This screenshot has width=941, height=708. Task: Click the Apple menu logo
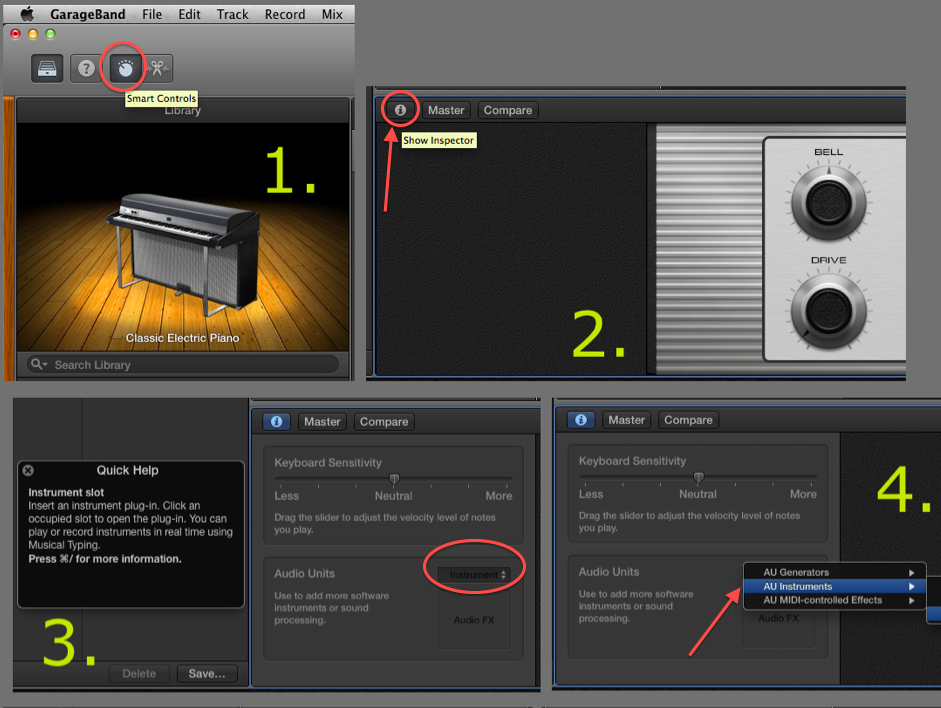pyautogui.click(x=27, y=14)
